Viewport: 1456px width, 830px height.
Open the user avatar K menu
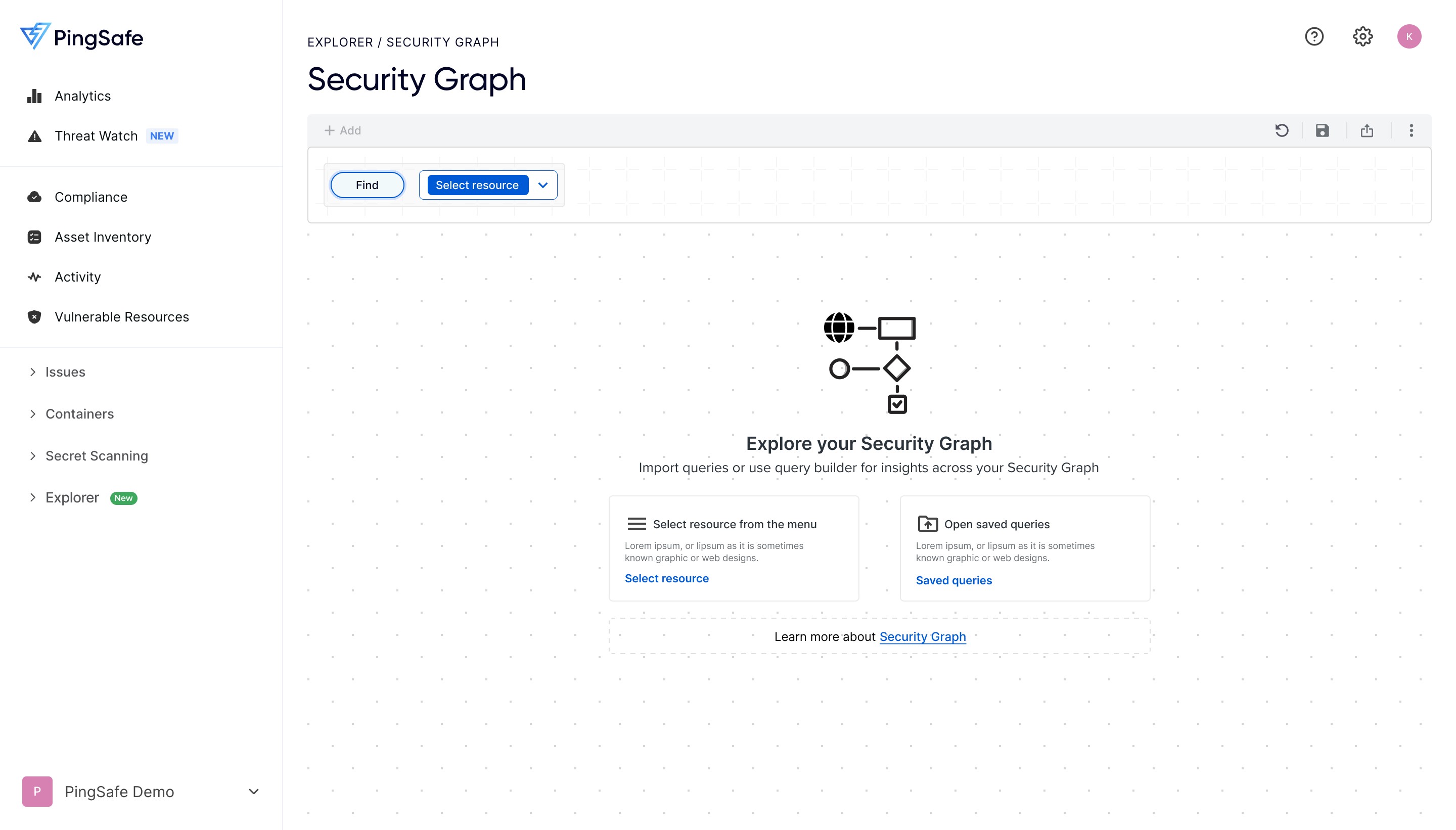click(1408, 36)
